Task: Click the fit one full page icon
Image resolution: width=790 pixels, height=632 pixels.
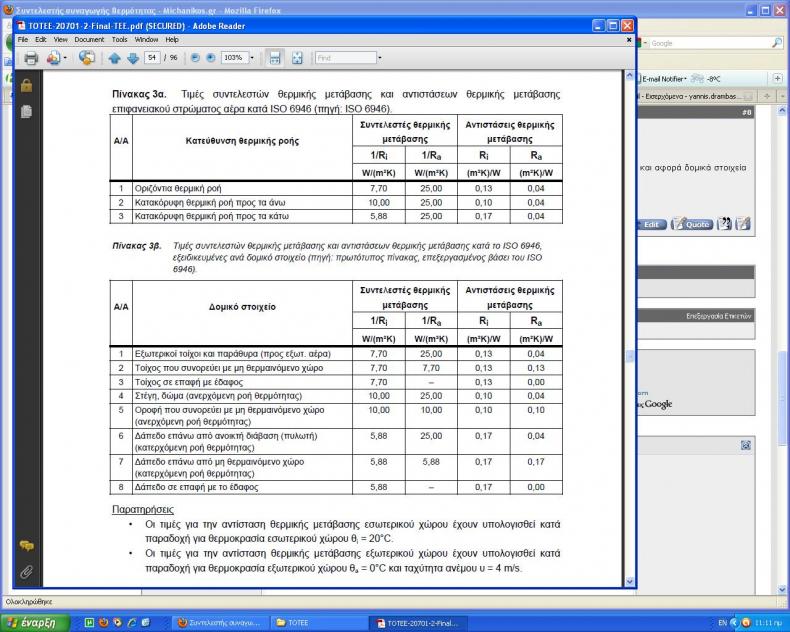Action: (297, 58)
